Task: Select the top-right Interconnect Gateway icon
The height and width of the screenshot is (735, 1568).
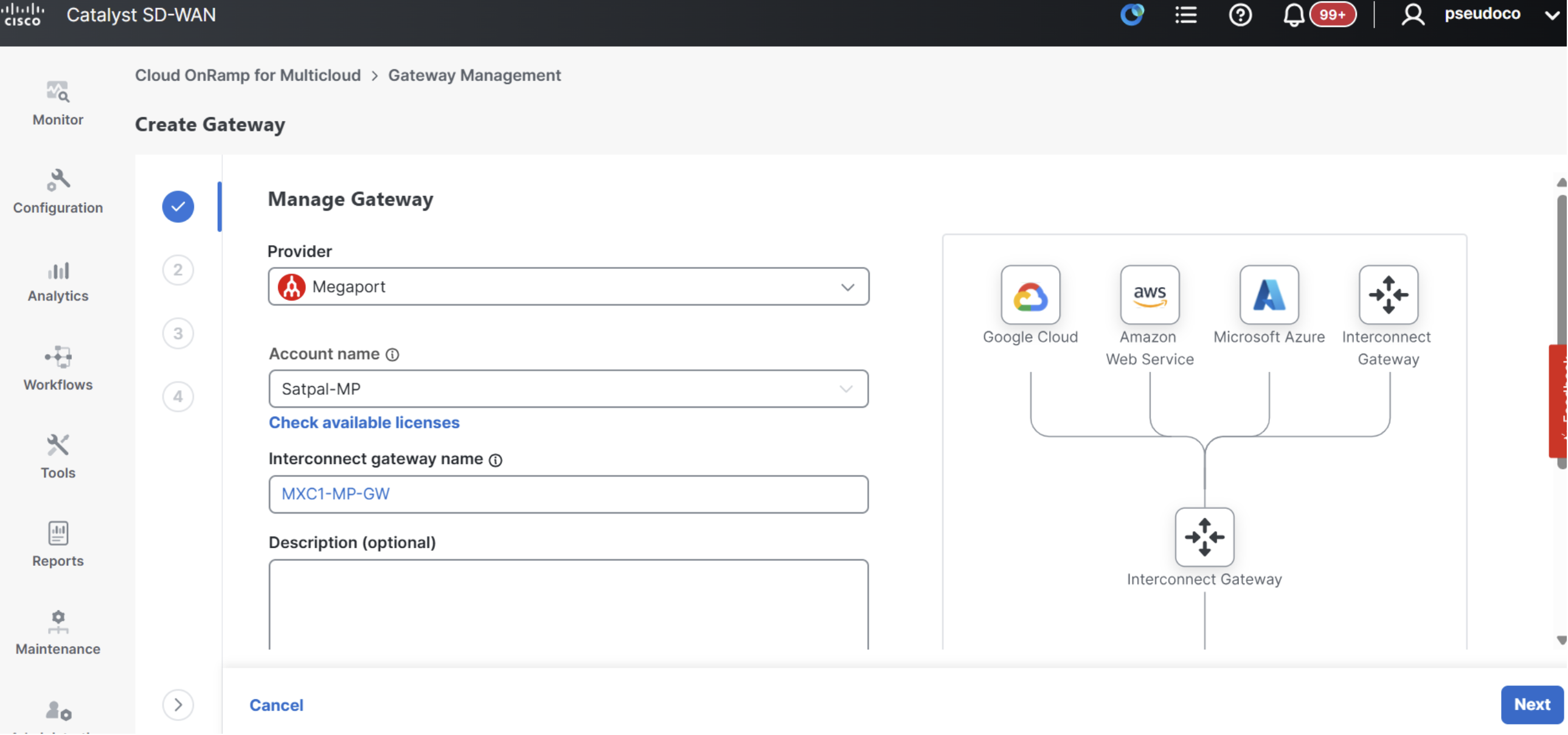Action: [1389, 295]
